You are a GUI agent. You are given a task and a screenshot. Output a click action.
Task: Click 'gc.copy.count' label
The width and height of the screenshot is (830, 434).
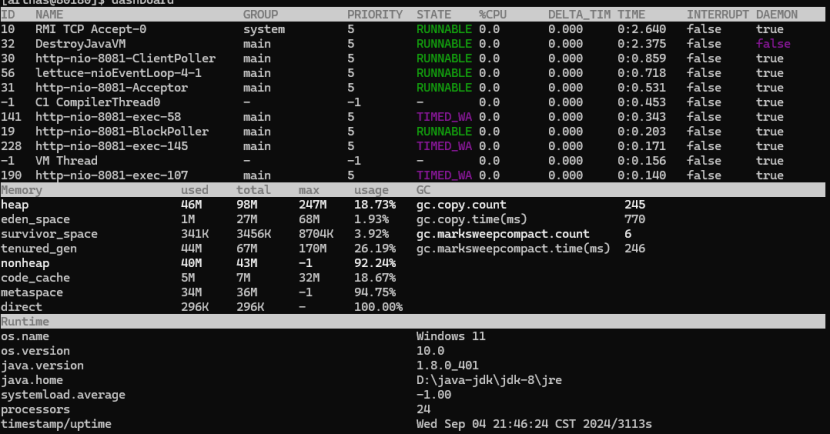pyautogui.click(x=462, y=205)
